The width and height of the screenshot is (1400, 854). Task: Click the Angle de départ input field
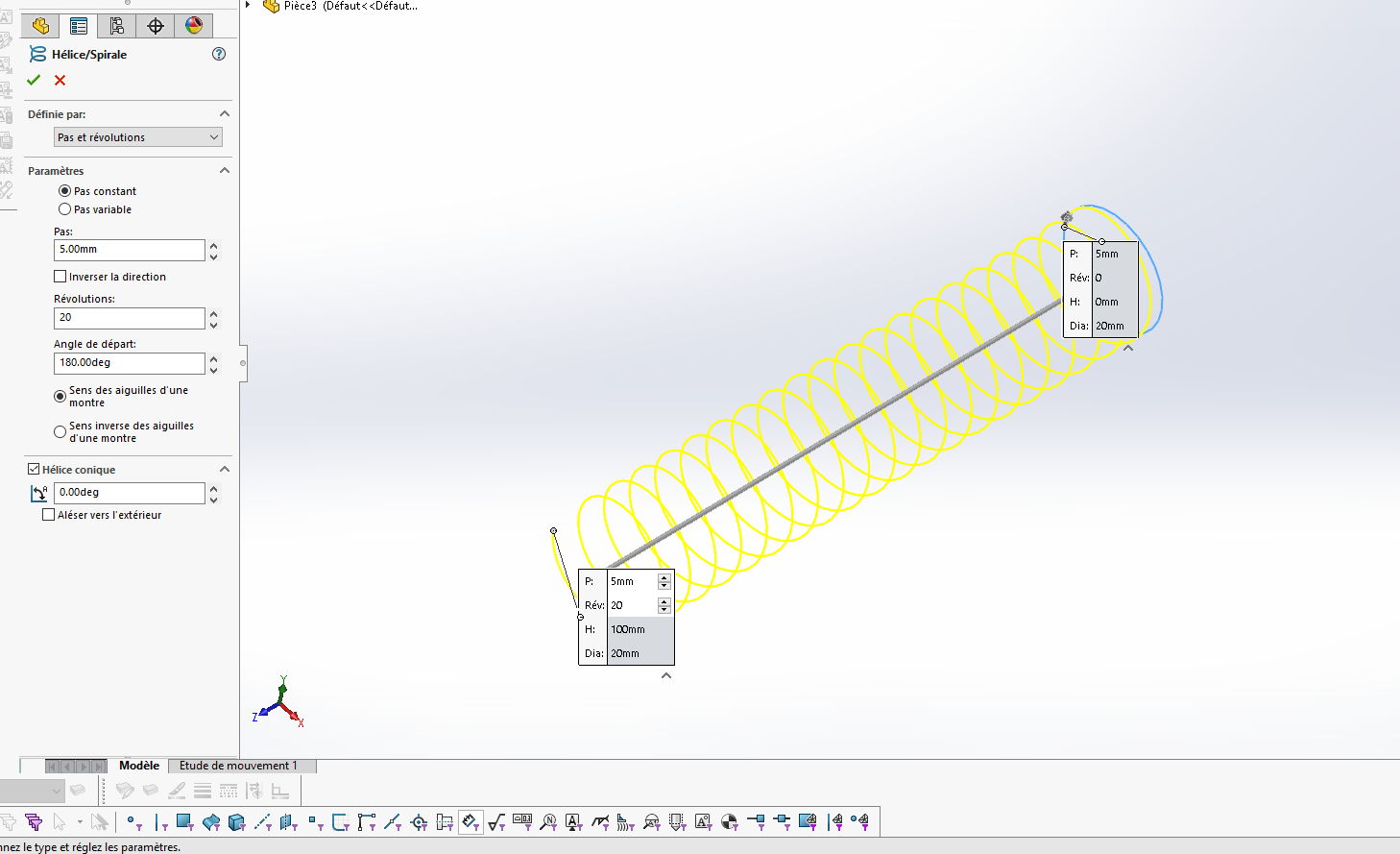tap(129, 363)
